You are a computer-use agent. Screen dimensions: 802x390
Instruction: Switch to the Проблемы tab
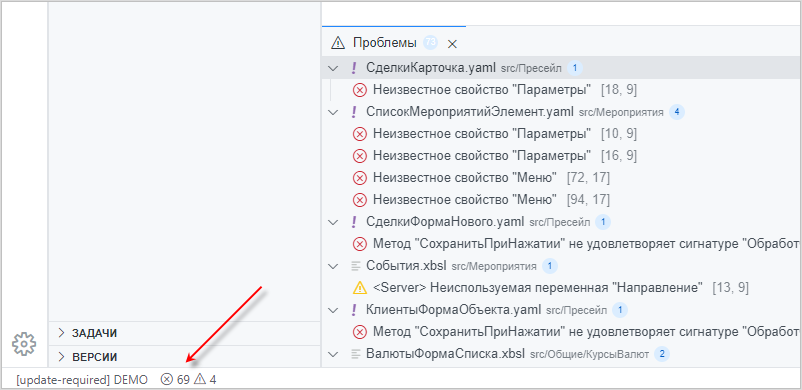tap(384, 43)
